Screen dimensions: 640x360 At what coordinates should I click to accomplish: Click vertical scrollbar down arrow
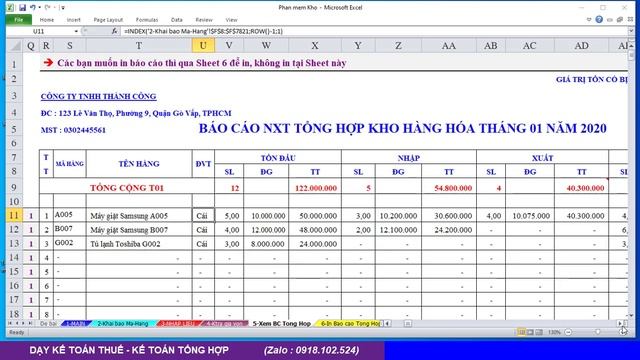coord(631,316)
